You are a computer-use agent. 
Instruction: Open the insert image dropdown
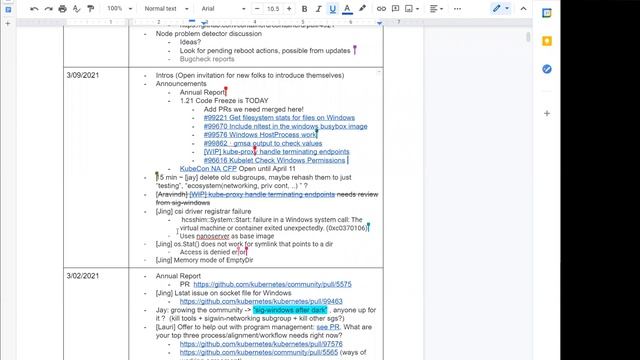(x=412, y=9)
